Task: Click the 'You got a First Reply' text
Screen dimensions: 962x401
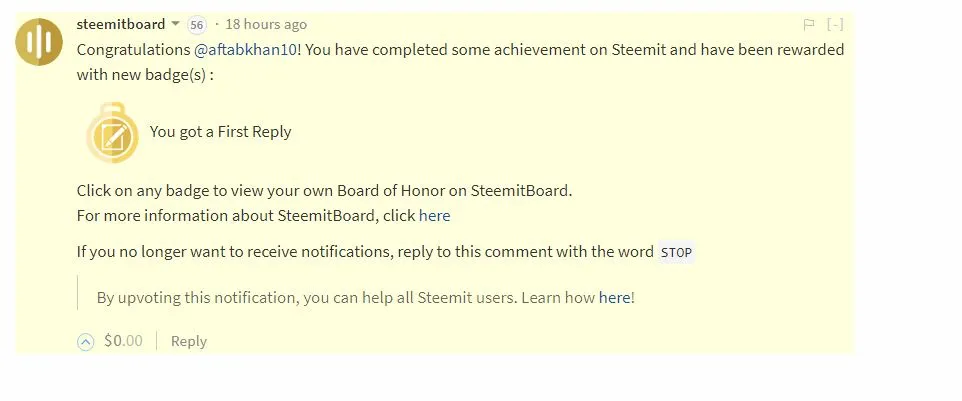Action: [x=220, y=132]
